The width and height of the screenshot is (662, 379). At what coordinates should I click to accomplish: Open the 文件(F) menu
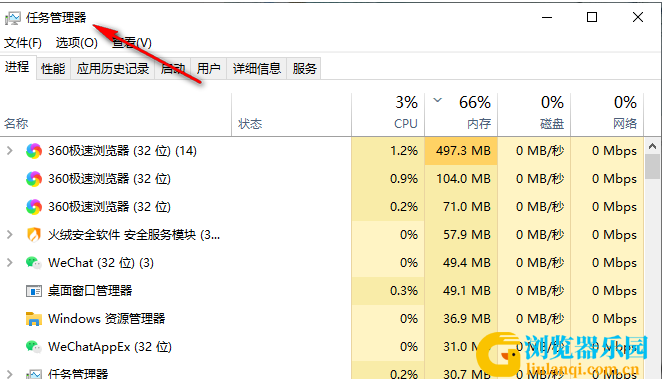tap(23, 43)
